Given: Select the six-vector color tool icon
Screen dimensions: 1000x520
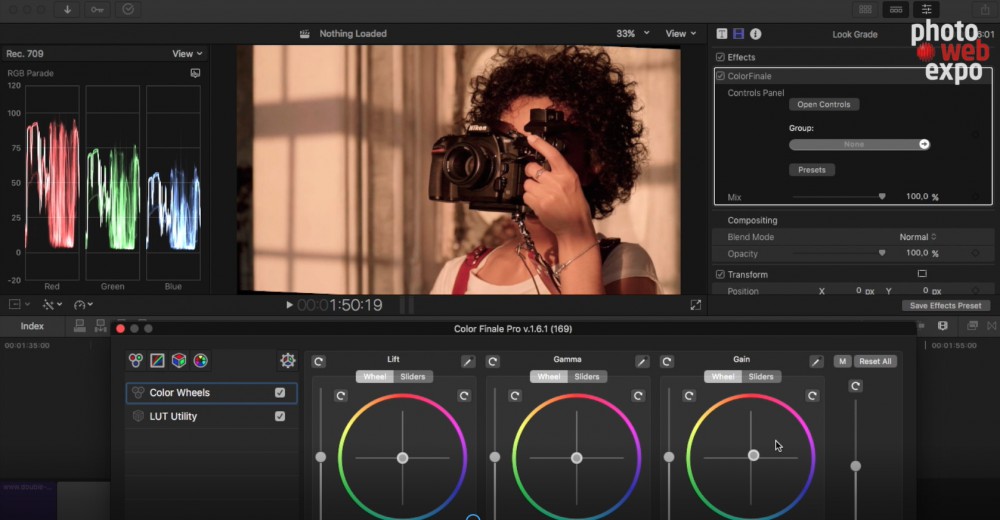Looking at the screenshot, I should tap(200, 361).
